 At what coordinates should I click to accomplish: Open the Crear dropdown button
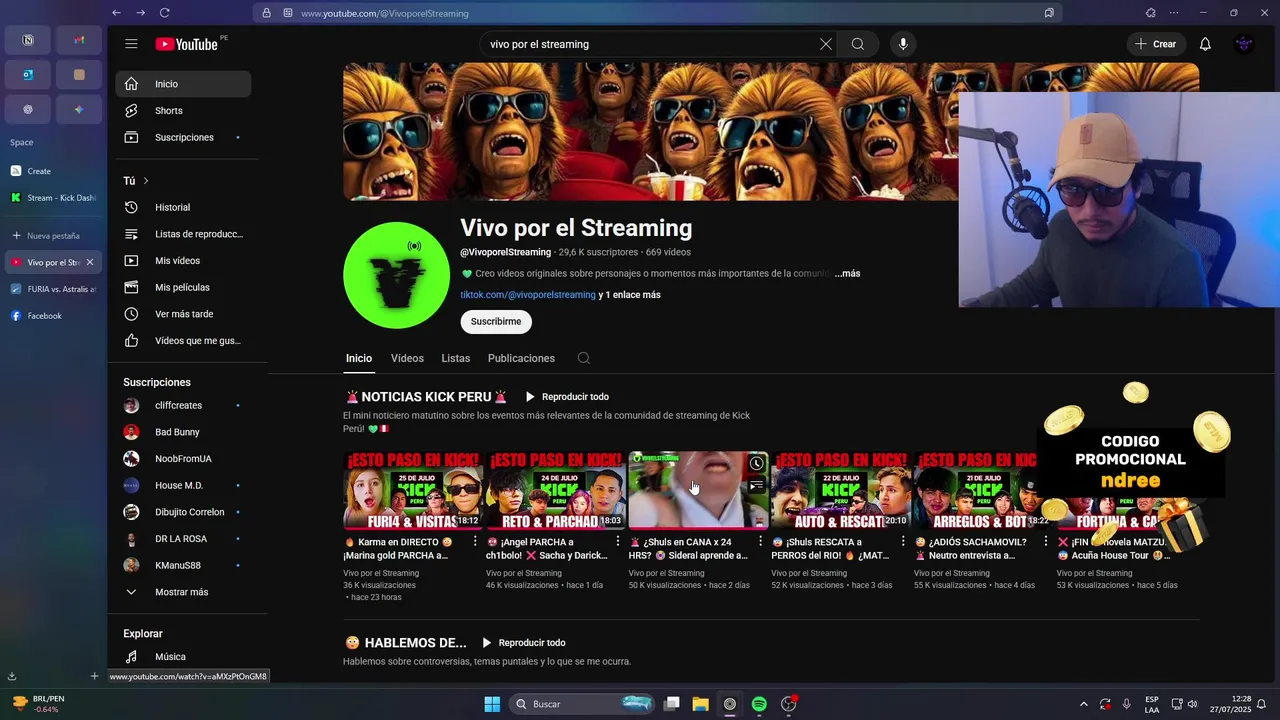click(1156, 44)
